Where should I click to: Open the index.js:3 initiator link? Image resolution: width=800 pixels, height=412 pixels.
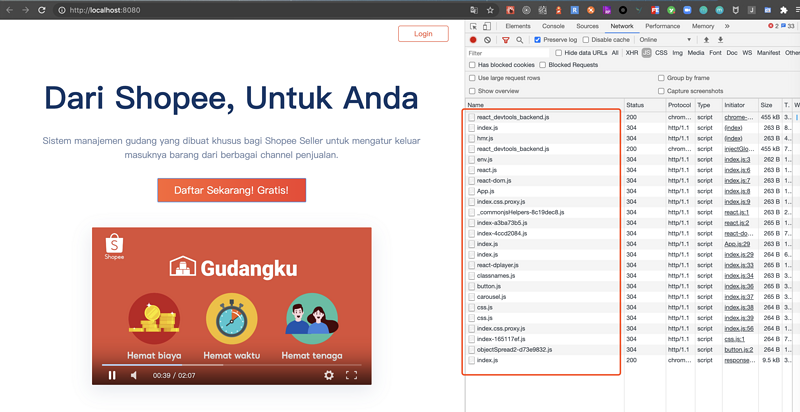point(737,160)
